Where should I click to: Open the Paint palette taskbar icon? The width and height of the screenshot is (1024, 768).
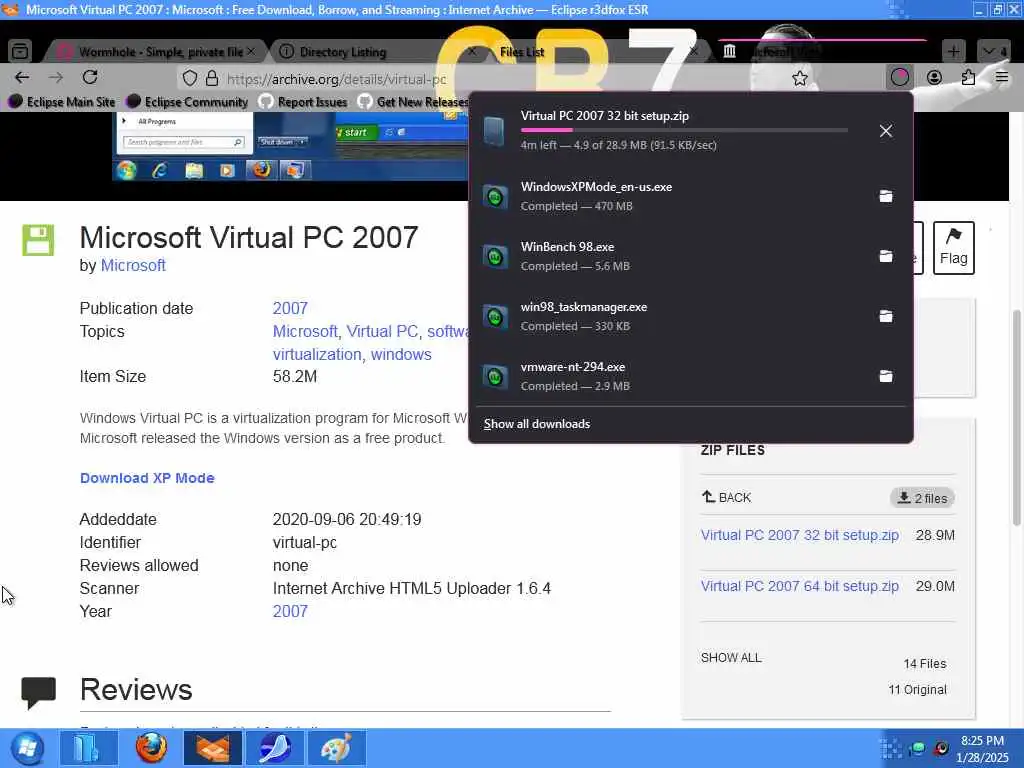tap(336, 748)
